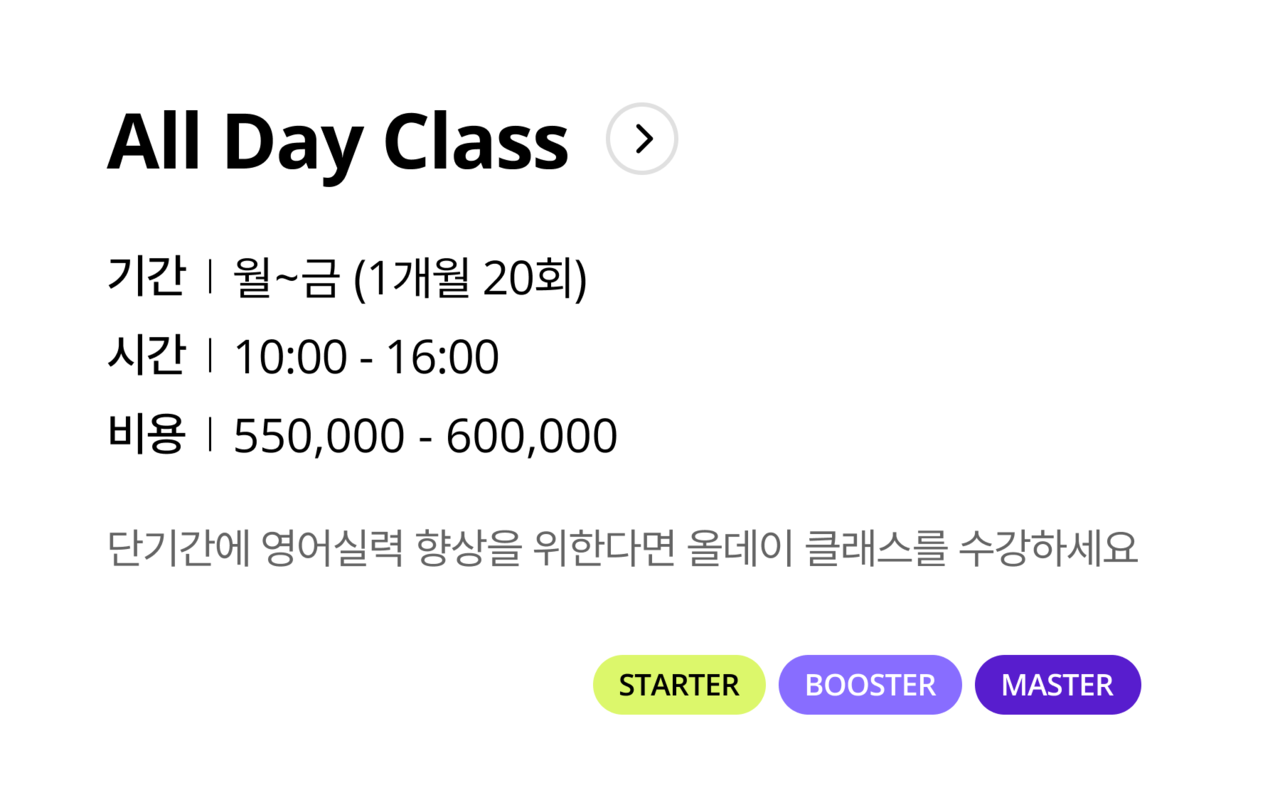Click the 시간 label
The height and width of the screenshot is (800, 1280).
coord(146,356)
